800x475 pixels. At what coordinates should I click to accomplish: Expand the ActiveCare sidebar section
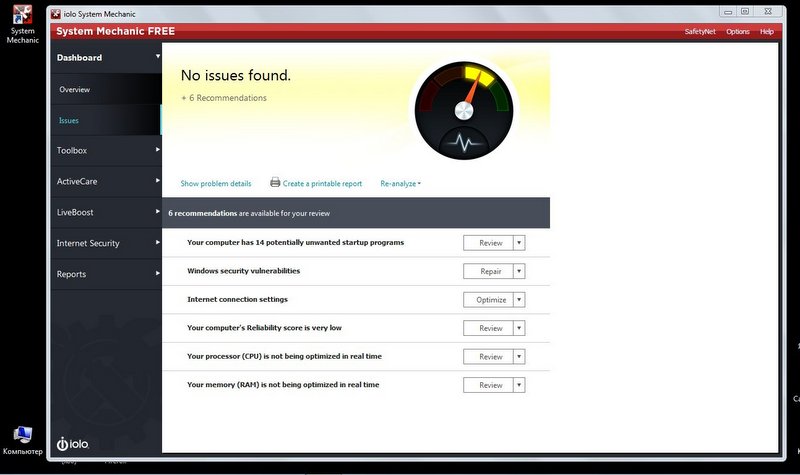158,181
